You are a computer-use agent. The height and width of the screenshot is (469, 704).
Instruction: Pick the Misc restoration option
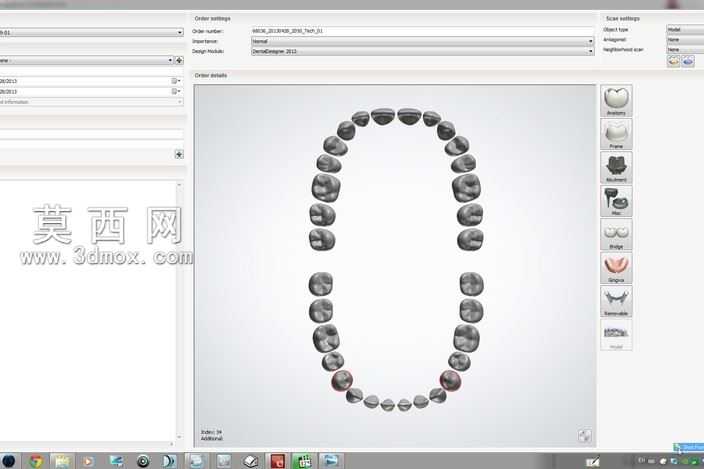pos(616,201)
